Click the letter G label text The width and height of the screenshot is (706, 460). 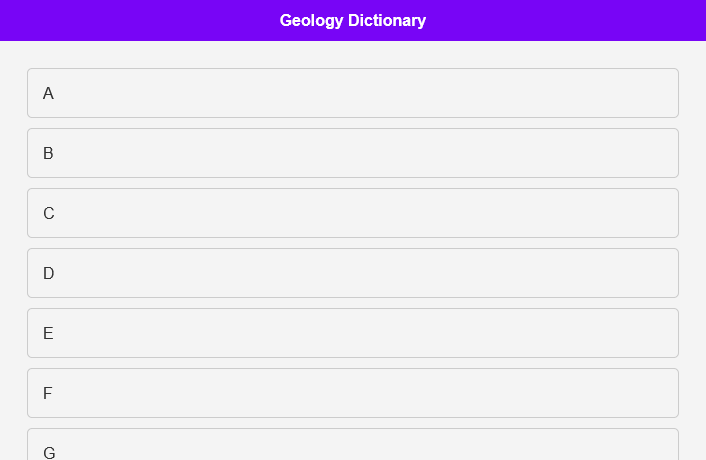(x=49, y=452)
